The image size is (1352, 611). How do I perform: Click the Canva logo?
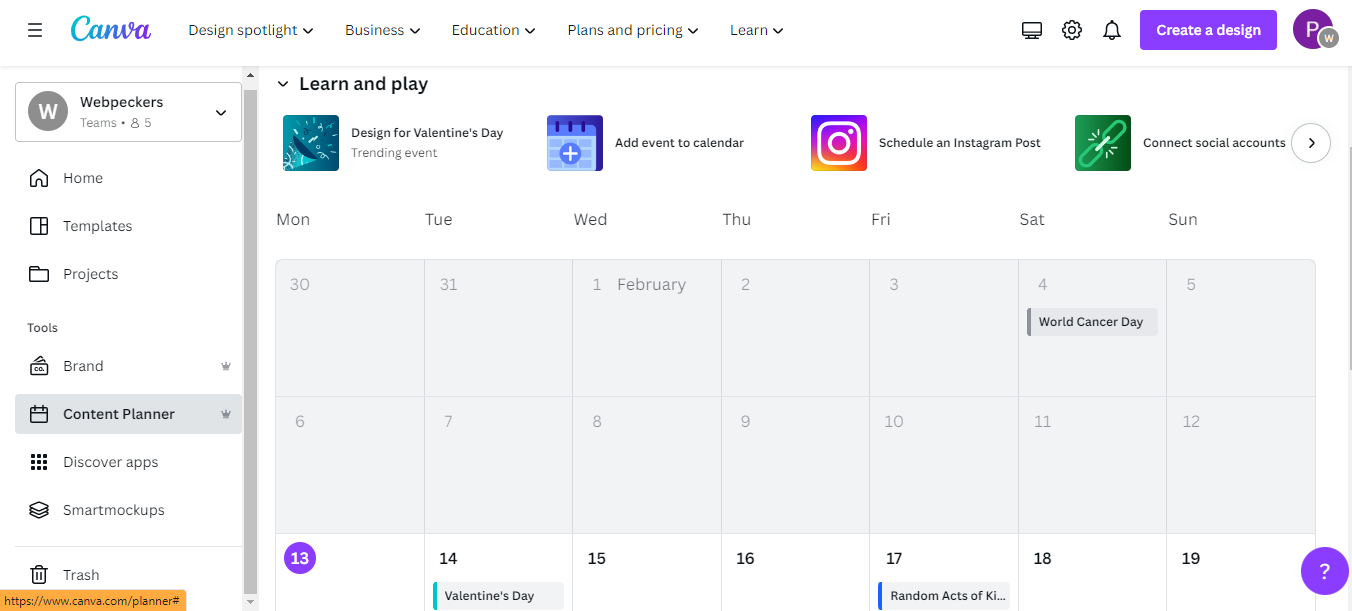pos(110,29)
